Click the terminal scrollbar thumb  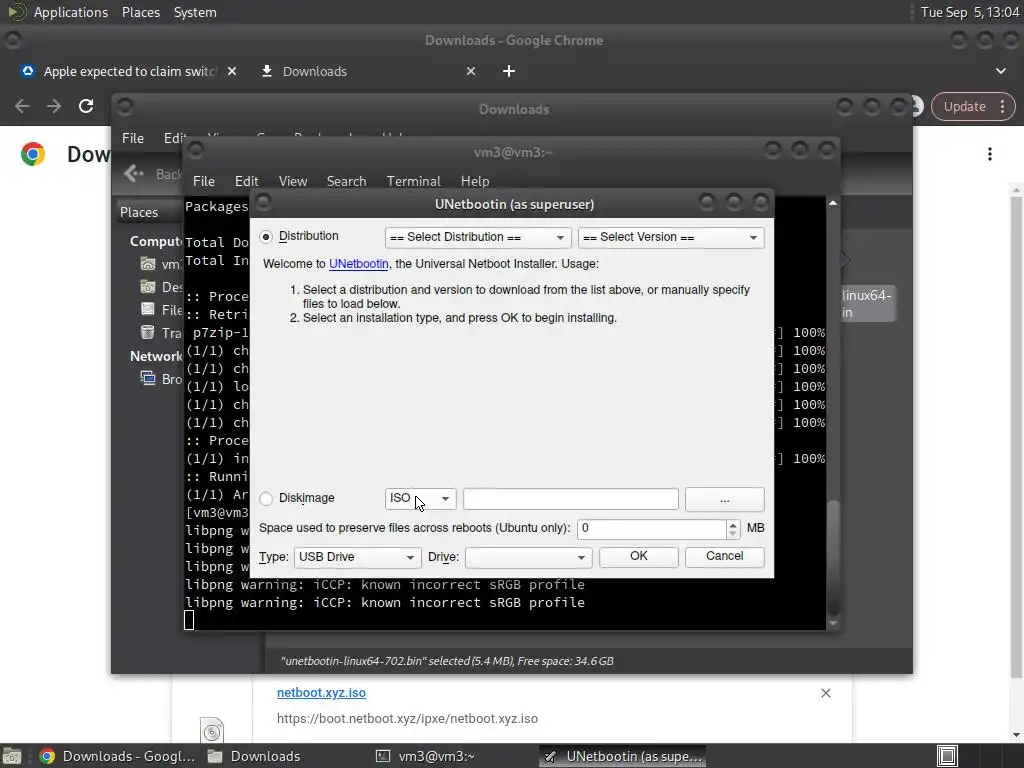click(x=833, y=557)
